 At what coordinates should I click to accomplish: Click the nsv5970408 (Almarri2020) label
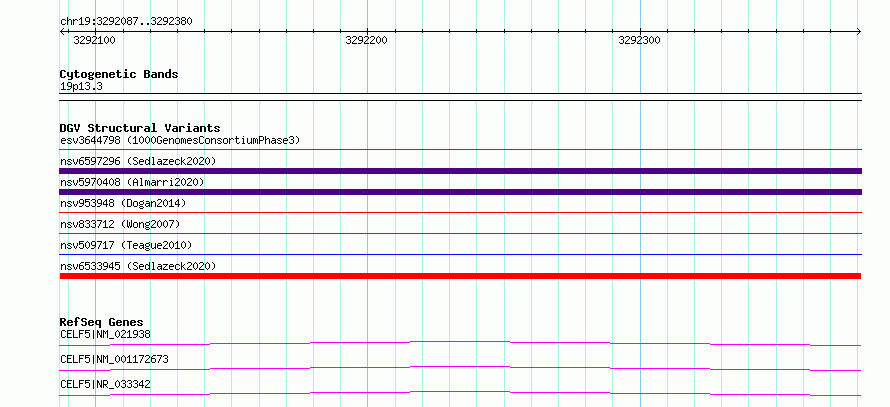pyautogui.click(x=132, y=182)
